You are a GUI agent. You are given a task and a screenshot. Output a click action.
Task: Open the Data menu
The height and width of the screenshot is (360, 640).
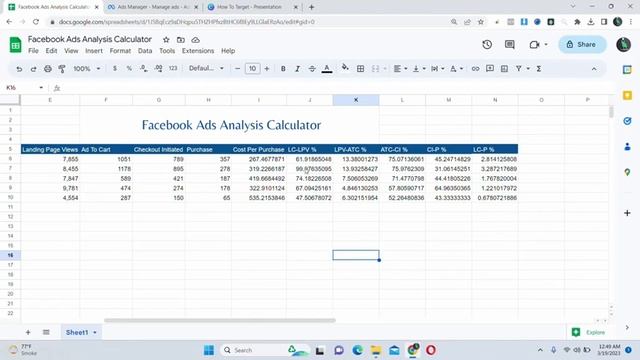pyautogui.click(x=145, y=51)
